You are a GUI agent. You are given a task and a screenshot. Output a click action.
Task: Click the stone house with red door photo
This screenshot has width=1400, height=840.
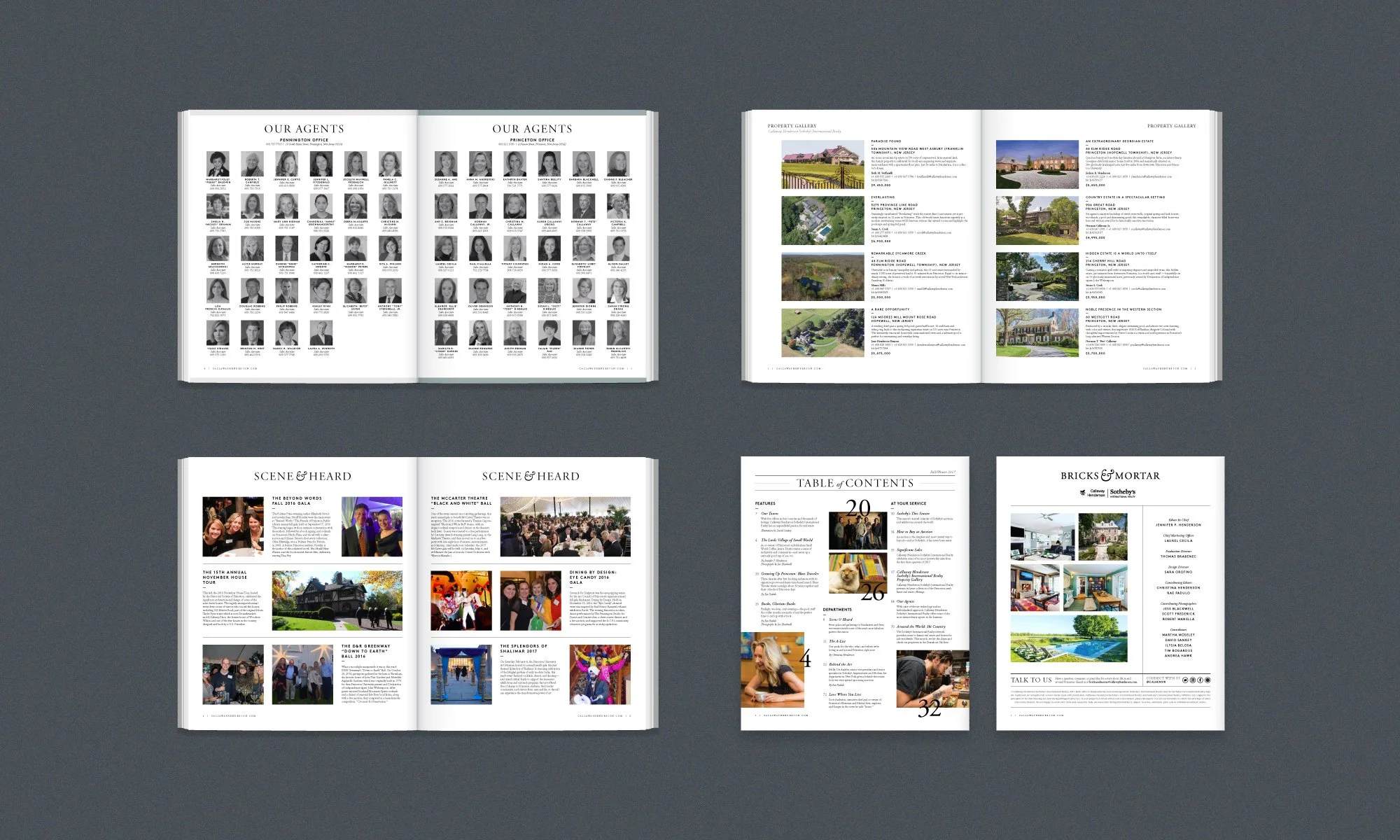1102,537
